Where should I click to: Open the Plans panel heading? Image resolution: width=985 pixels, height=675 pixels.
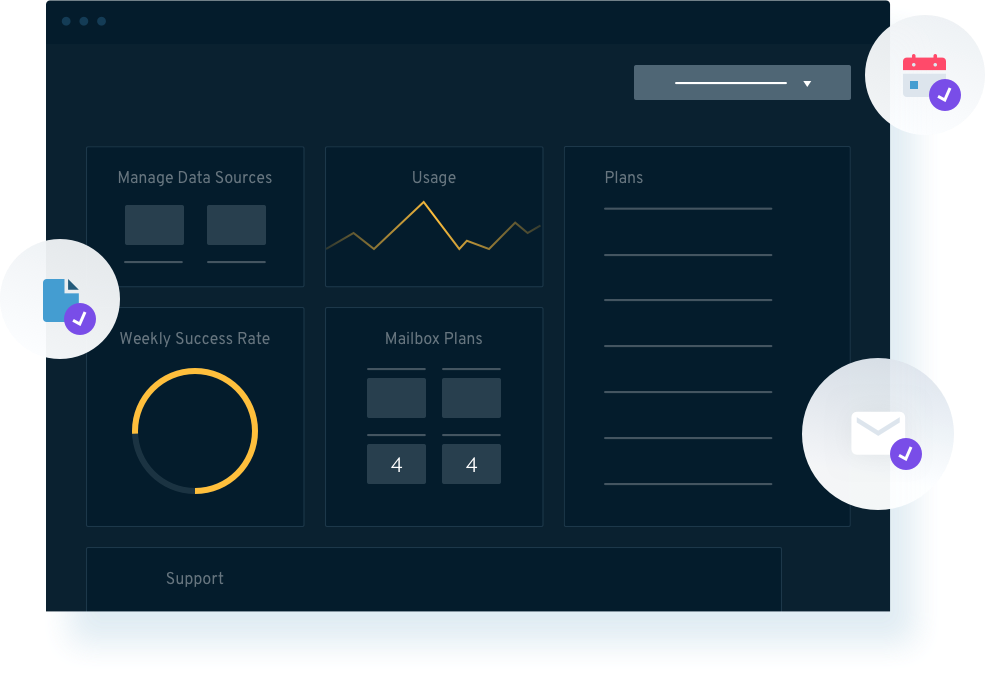(623, 178)
